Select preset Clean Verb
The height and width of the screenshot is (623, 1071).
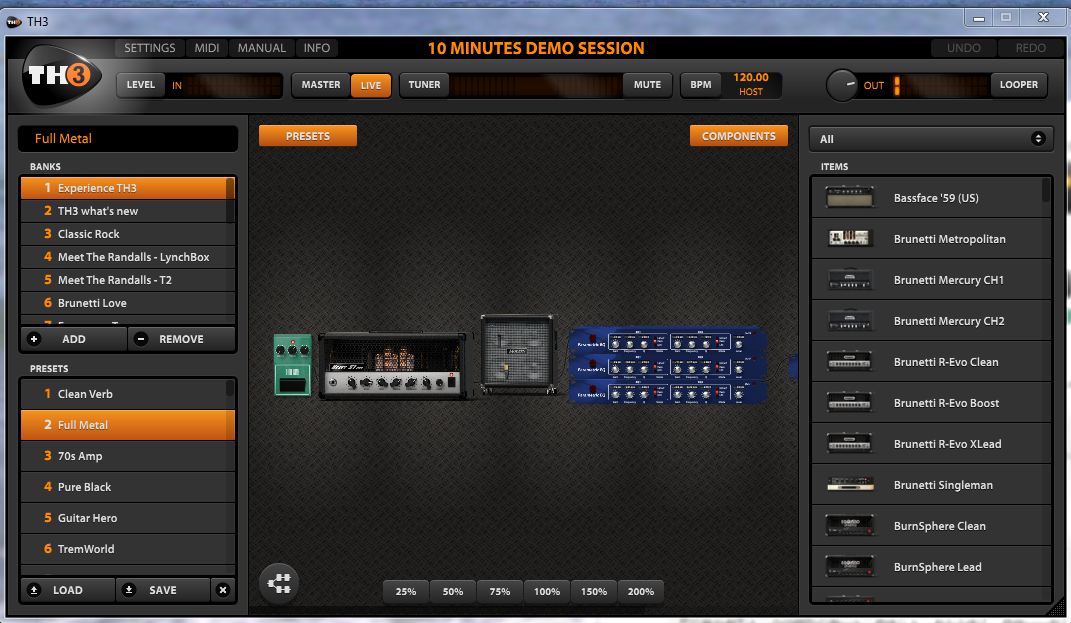127,393
